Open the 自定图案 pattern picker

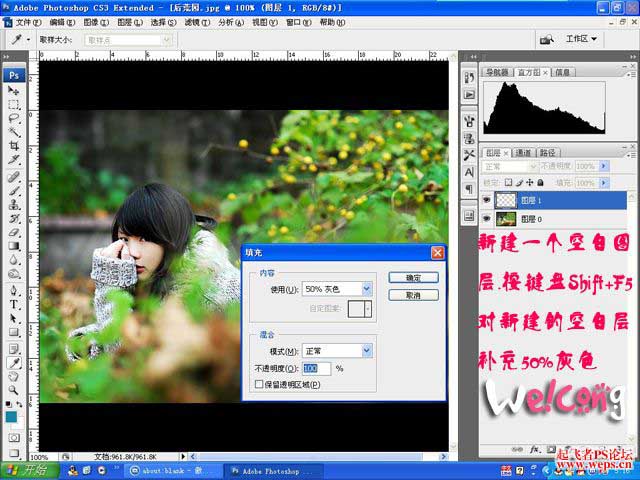point(360,309)
